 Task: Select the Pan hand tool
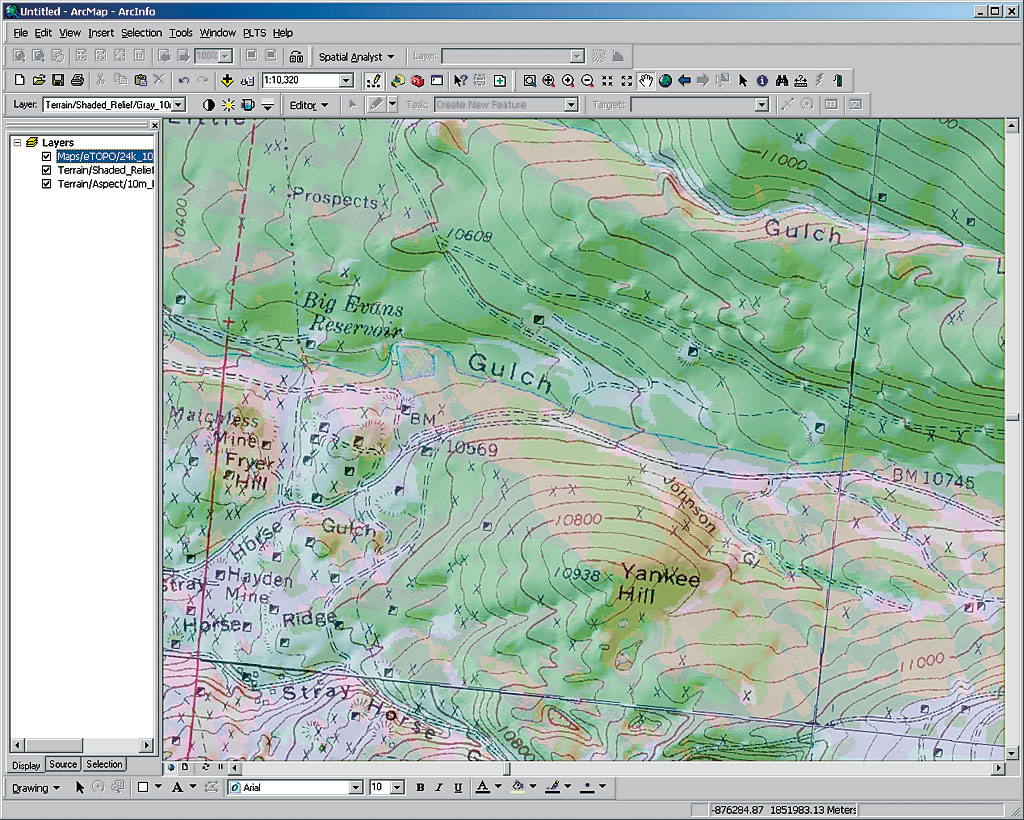646,81
